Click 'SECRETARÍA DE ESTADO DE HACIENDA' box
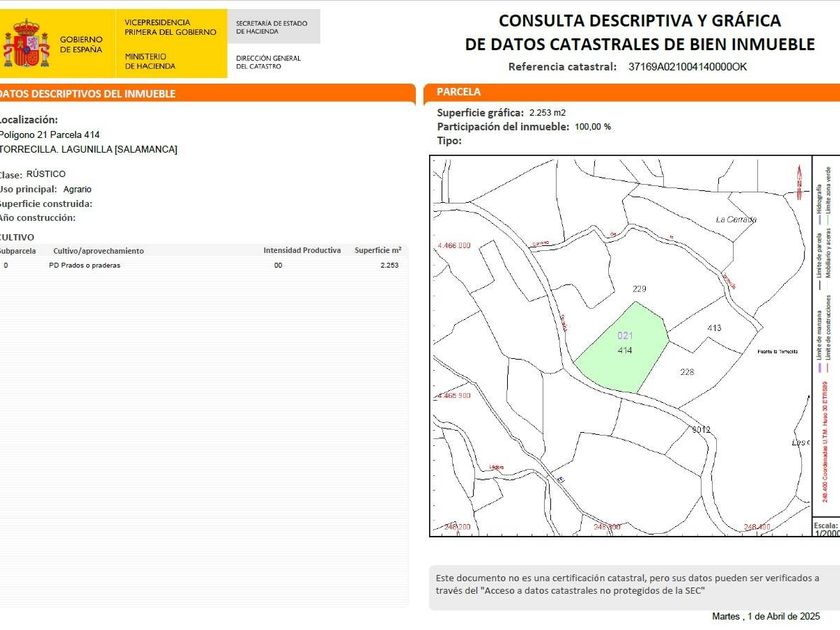This screenshot has width=840, height=630. [274, 27]
